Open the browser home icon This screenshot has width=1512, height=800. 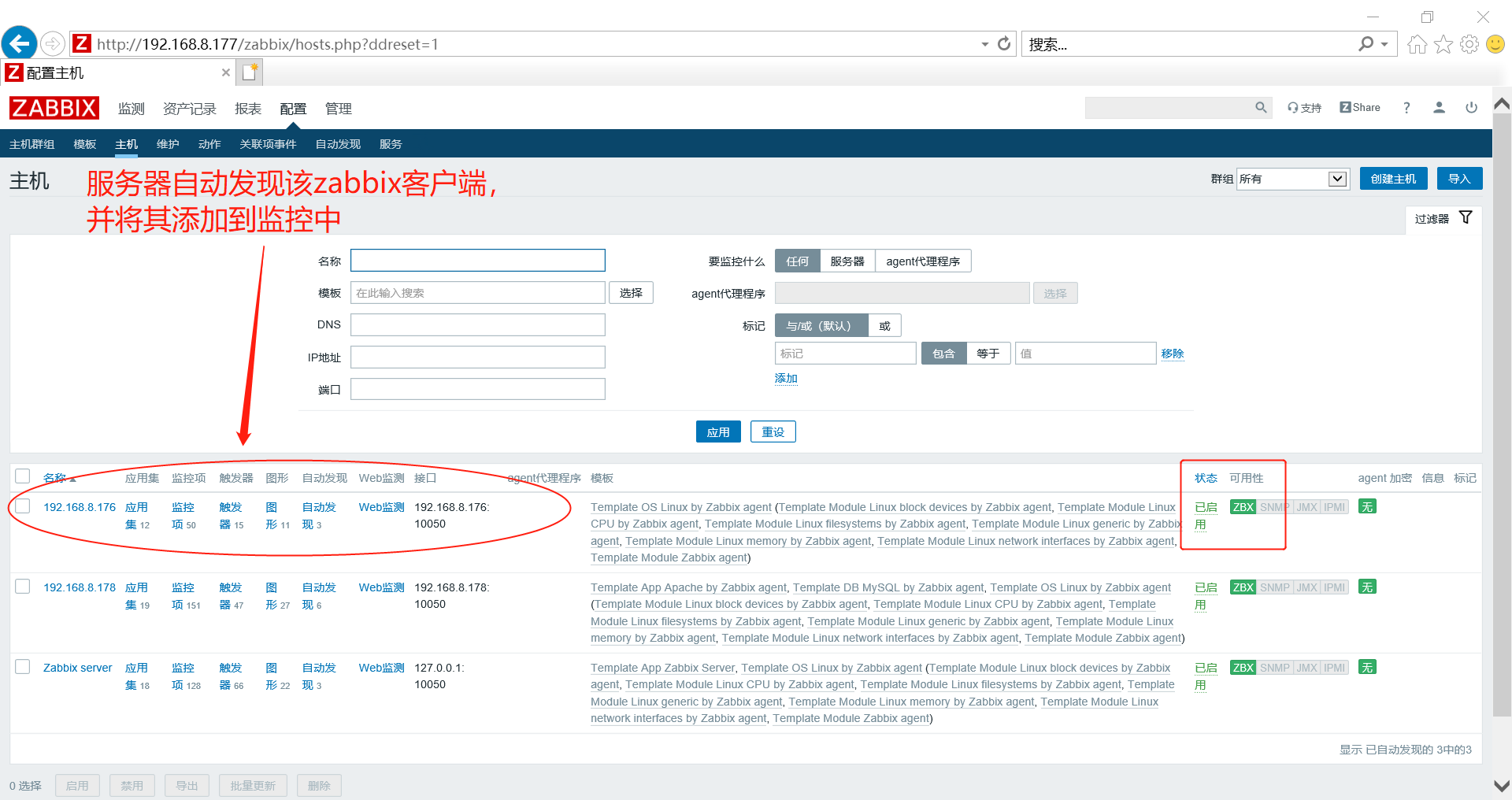1417,44
